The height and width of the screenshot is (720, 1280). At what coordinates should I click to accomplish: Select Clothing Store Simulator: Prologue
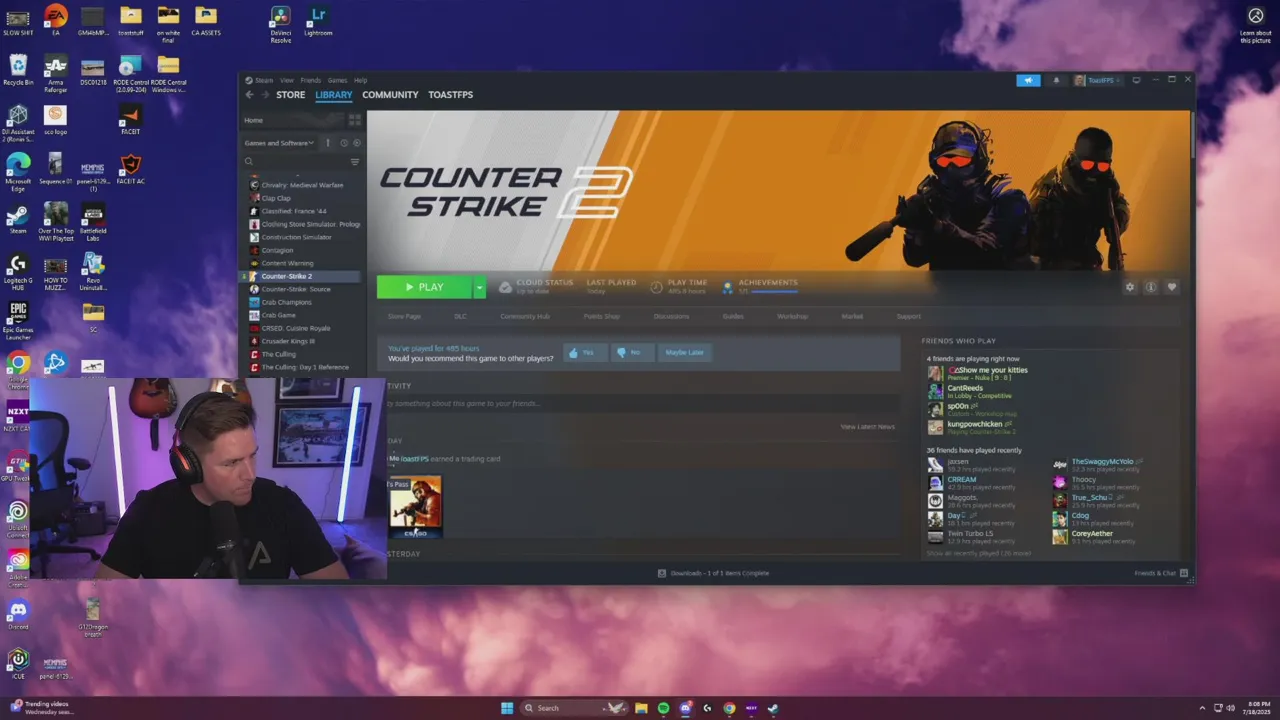pos(305,224)
